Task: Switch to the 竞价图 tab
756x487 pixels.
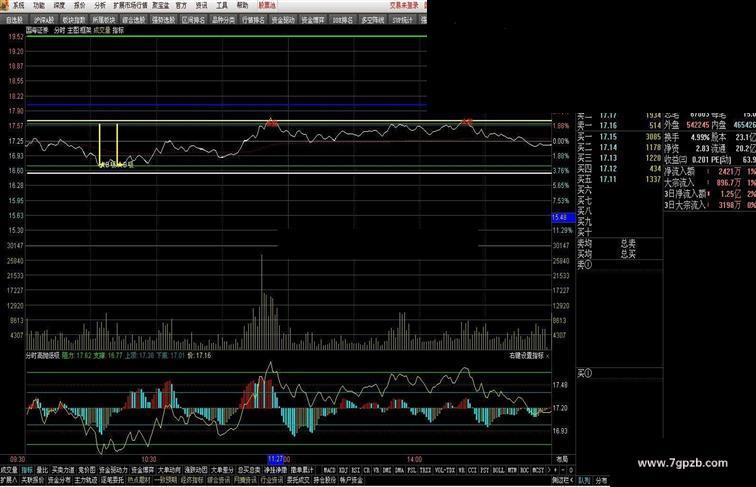Action: 87,470
